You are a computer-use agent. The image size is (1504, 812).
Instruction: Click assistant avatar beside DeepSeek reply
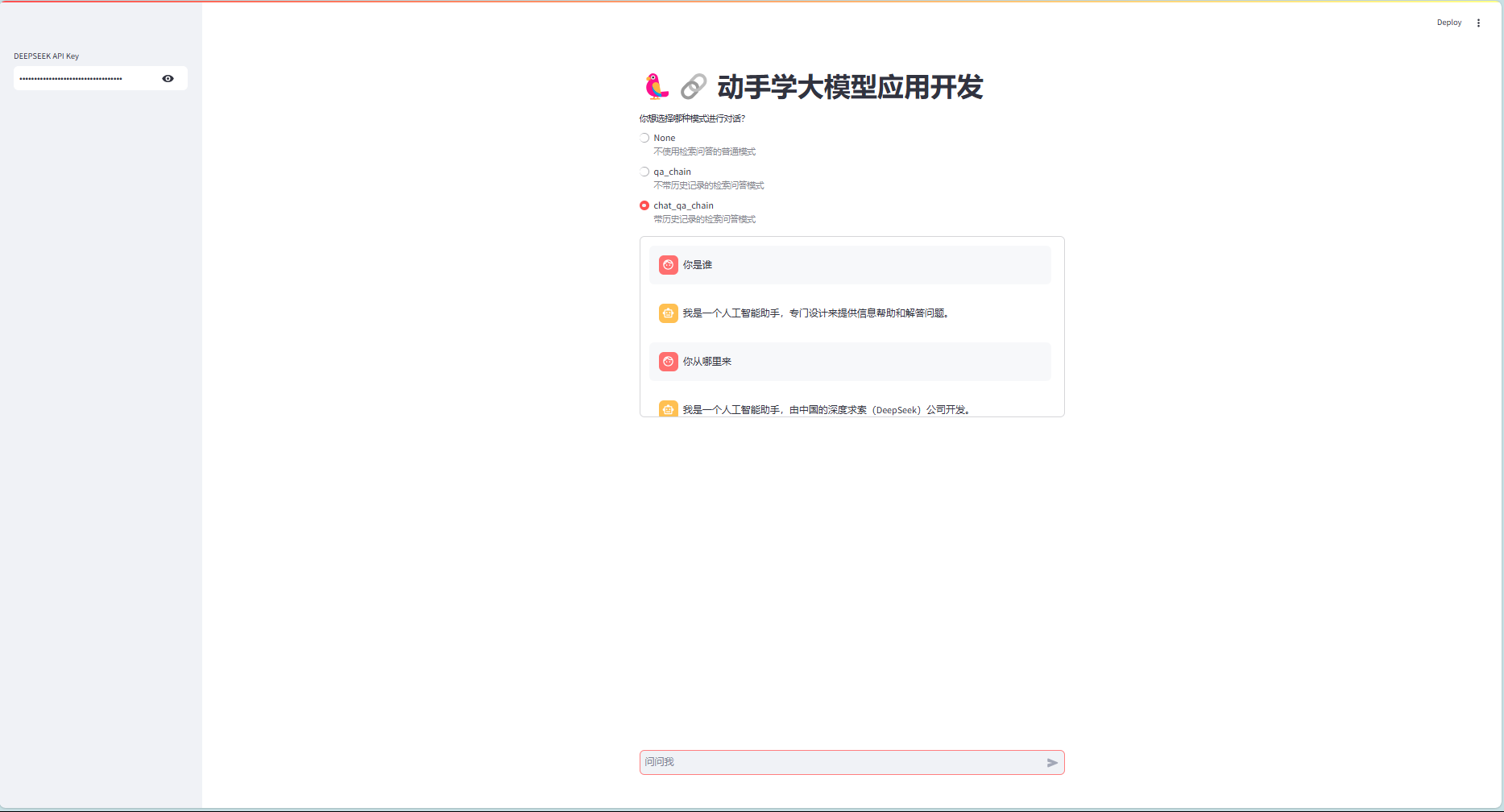click(668, 408)
